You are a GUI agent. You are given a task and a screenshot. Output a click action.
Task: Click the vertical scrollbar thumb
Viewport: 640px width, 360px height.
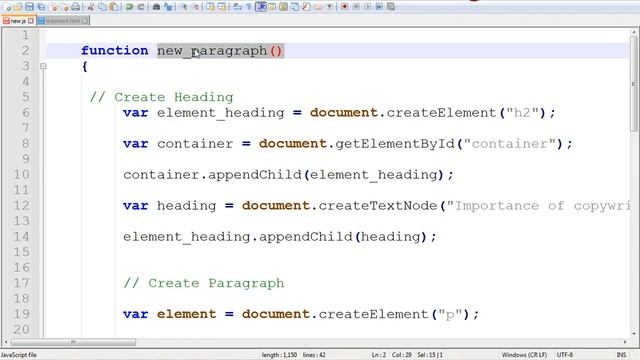(633, 84)
